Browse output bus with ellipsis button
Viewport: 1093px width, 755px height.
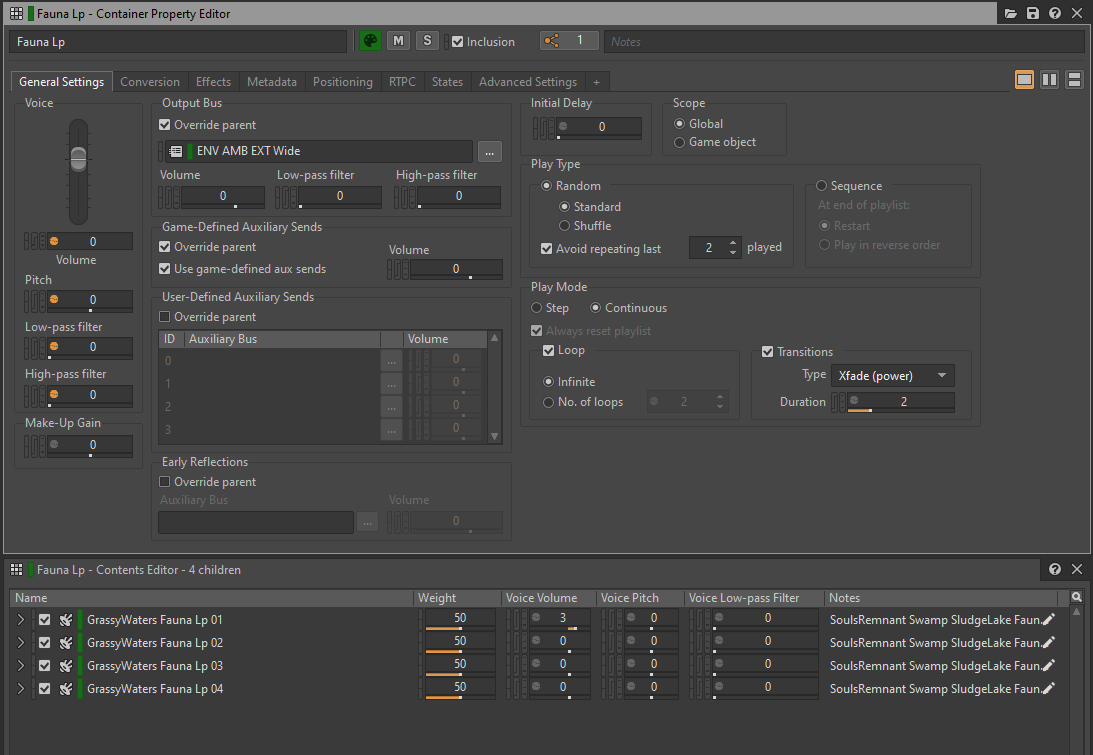[489, 152]
